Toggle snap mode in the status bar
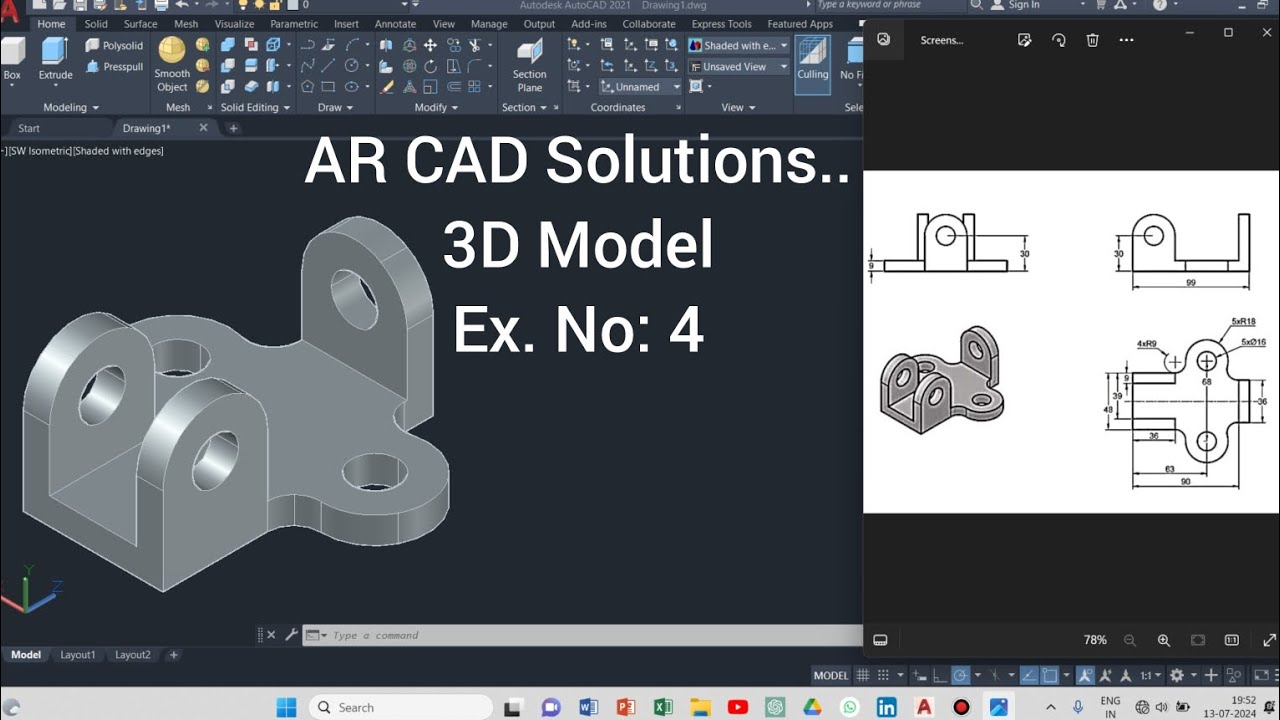The width and height of the screenshot is (1280, 720). (x=884, y=676)
